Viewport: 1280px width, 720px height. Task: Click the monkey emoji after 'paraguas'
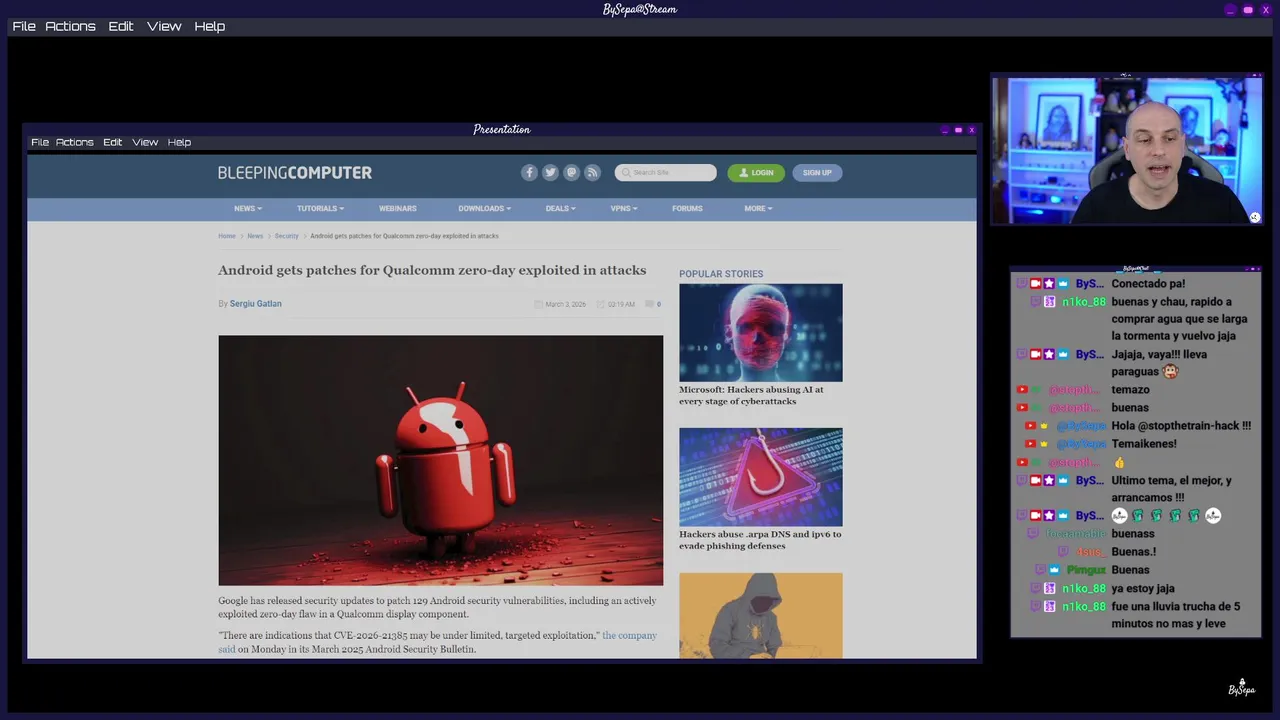1170,371
